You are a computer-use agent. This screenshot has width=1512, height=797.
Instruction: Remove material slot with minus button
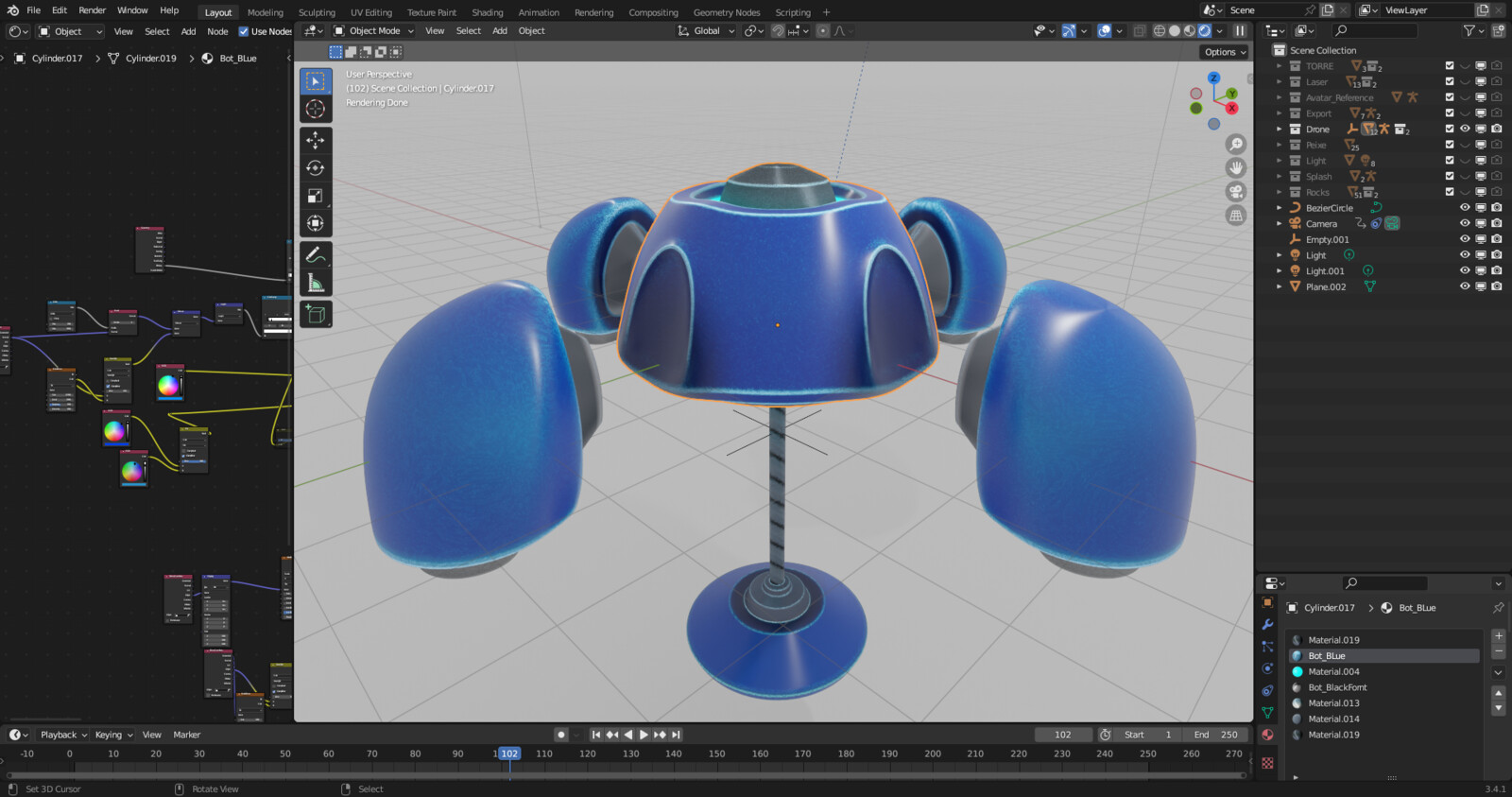tap(1498, 651)
